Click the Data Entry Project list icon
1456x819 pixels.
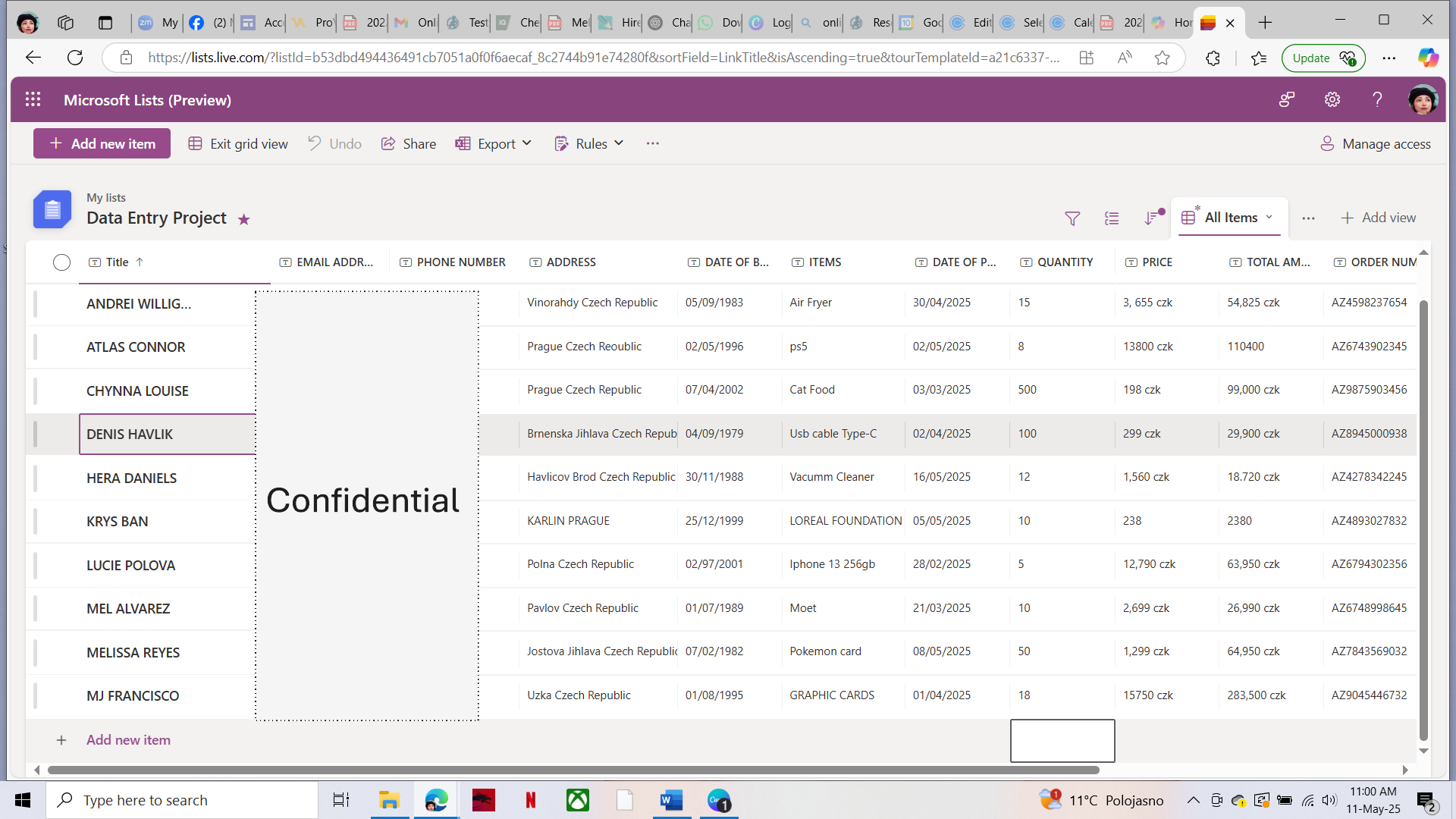tap(52, 209)
